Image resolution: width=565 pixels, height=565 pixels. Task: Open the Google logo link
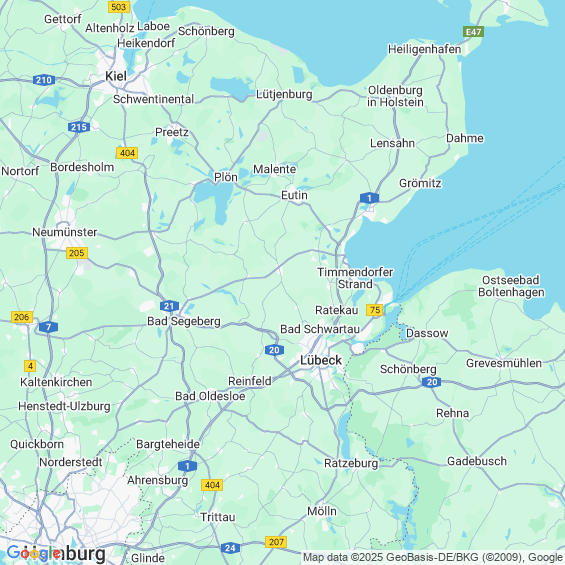click(x=34, y=553)
